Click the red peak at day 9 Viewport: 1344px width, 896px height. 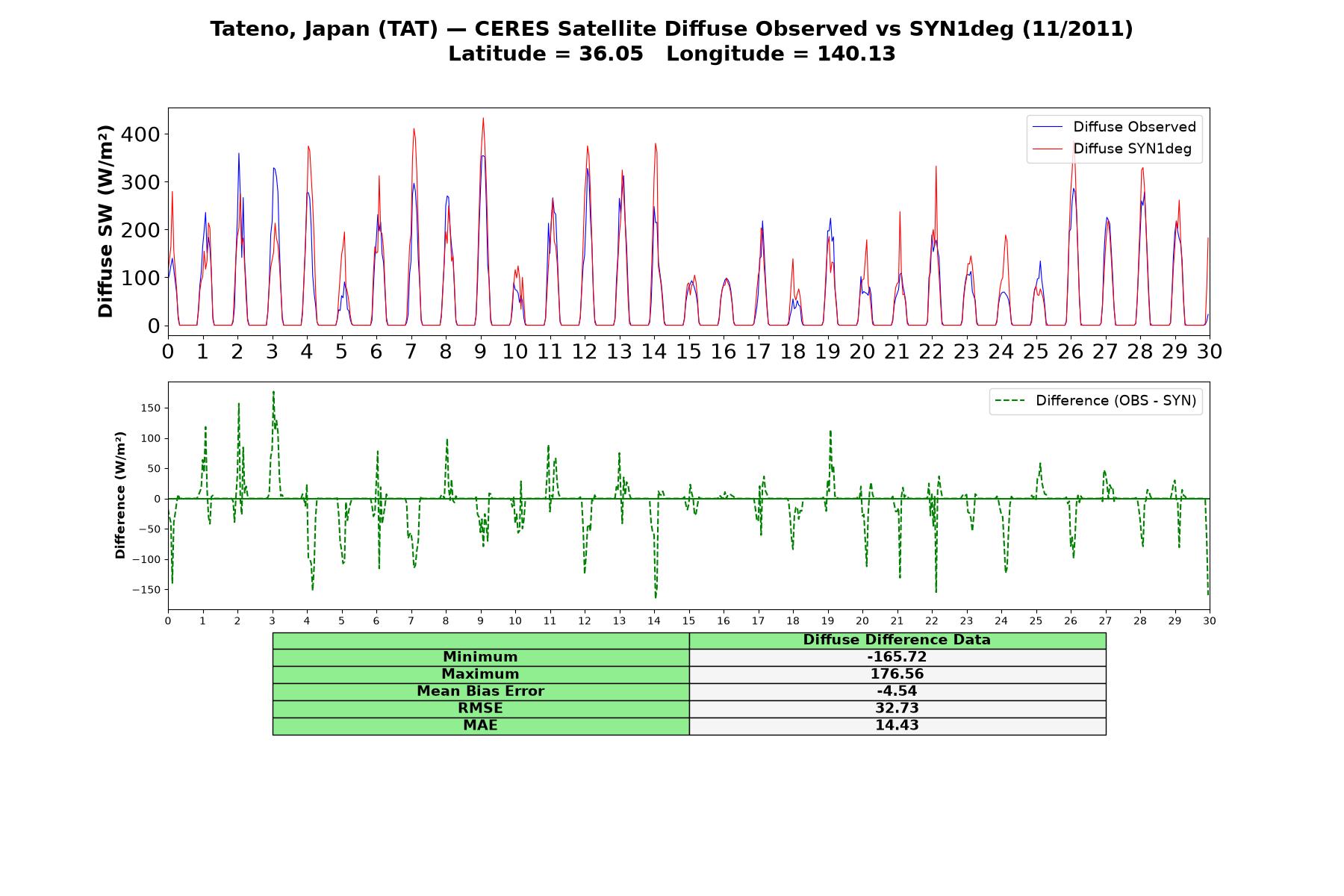[483, 119]
